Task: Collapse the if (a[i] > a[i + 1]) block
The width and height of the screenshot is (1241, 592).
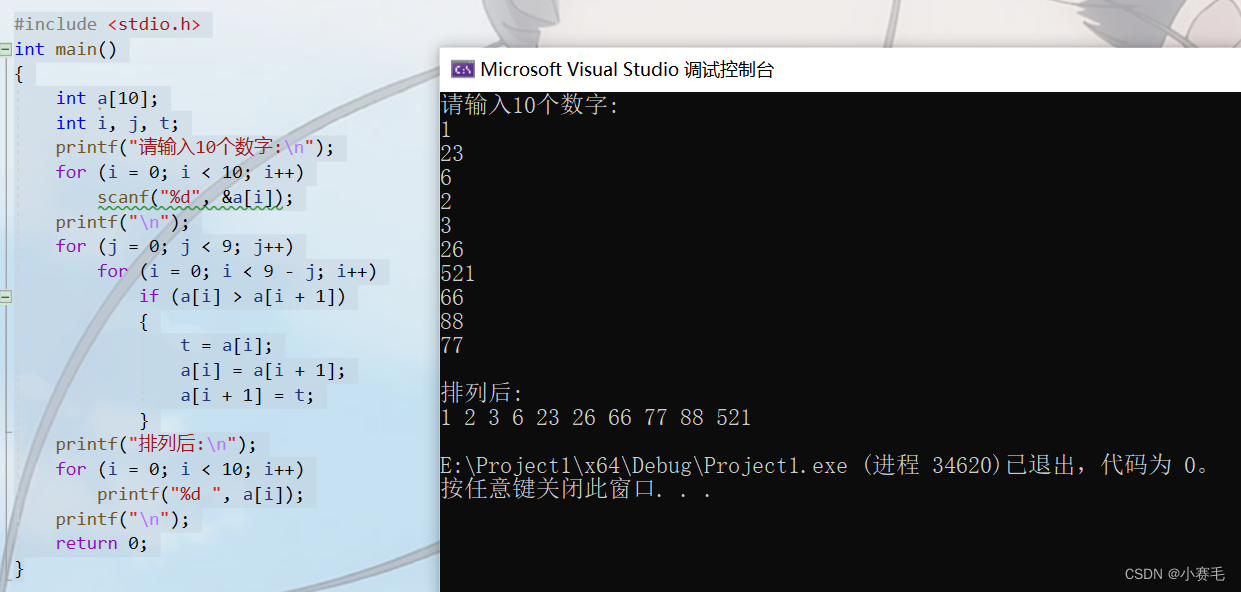Action: [6, 296]
